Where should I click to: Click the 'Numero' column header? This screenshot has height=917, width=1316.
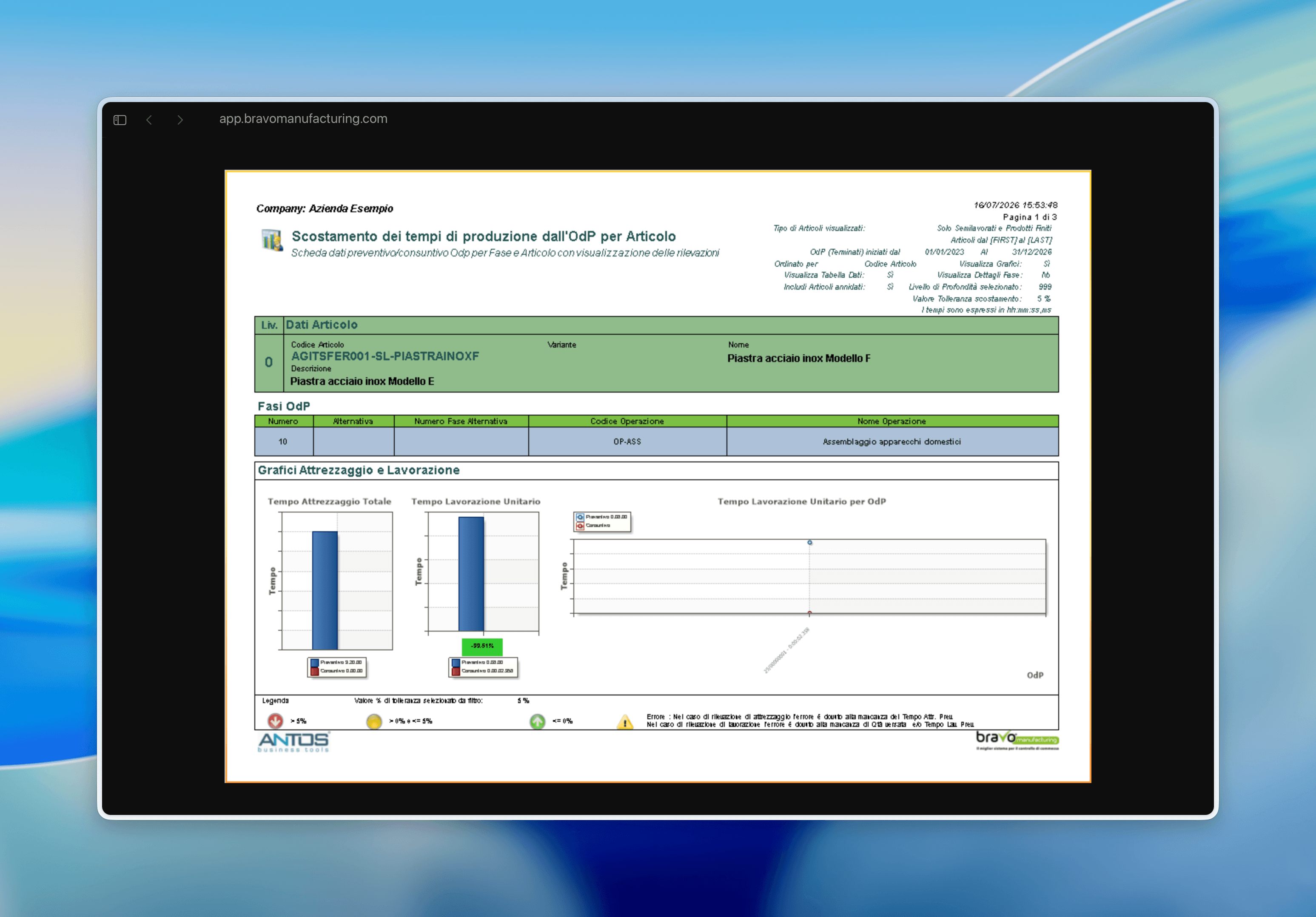(x=283, y=421)
